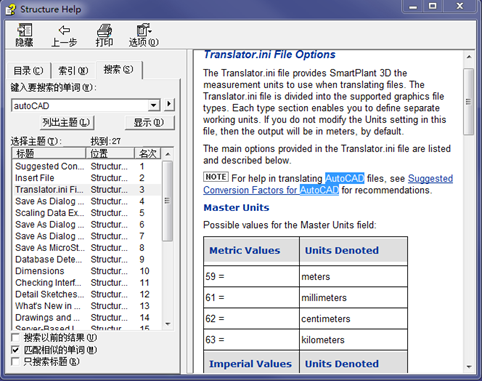Select 'Suggested Con...' topic row

pos(87,166)
